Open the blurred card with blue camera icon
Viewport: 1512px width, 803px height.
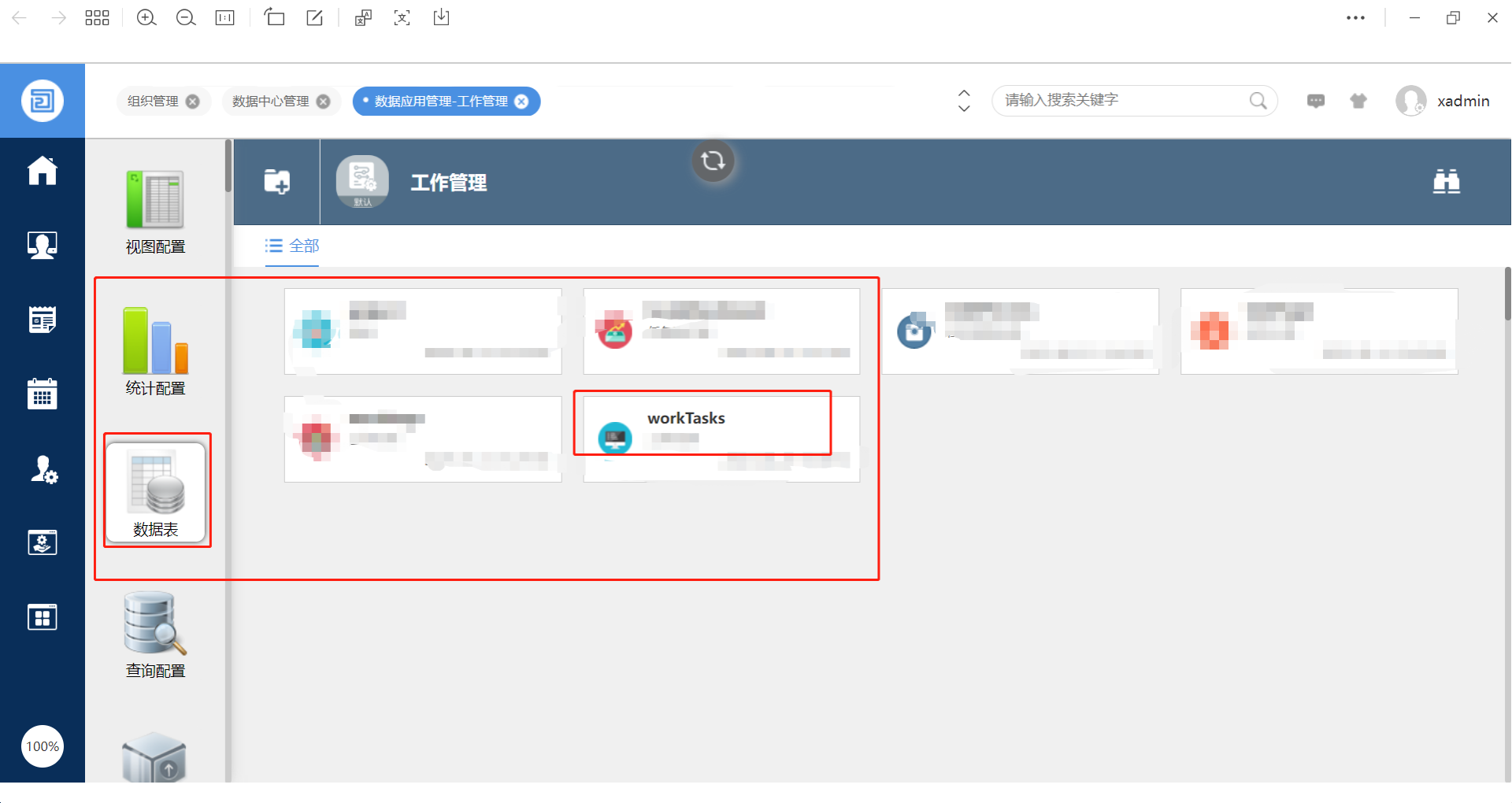pyautogui.click(x=1020, y=331)
